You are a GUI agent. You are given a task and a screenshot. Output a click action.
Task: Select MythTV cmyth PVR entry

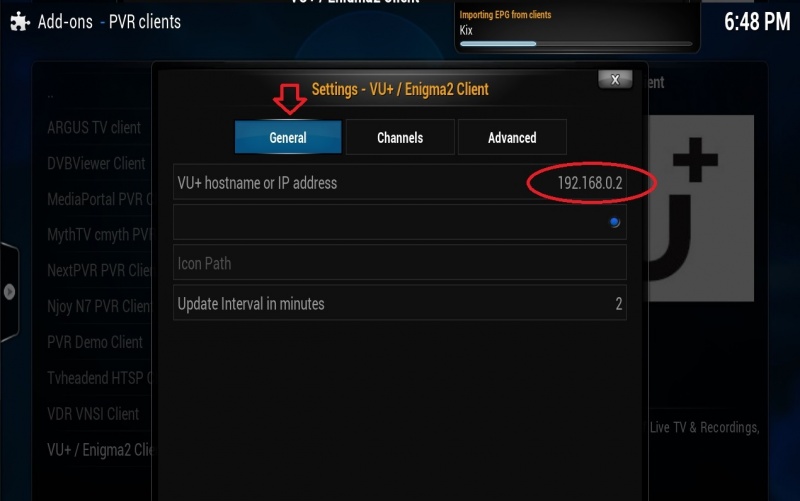[99, 235]
